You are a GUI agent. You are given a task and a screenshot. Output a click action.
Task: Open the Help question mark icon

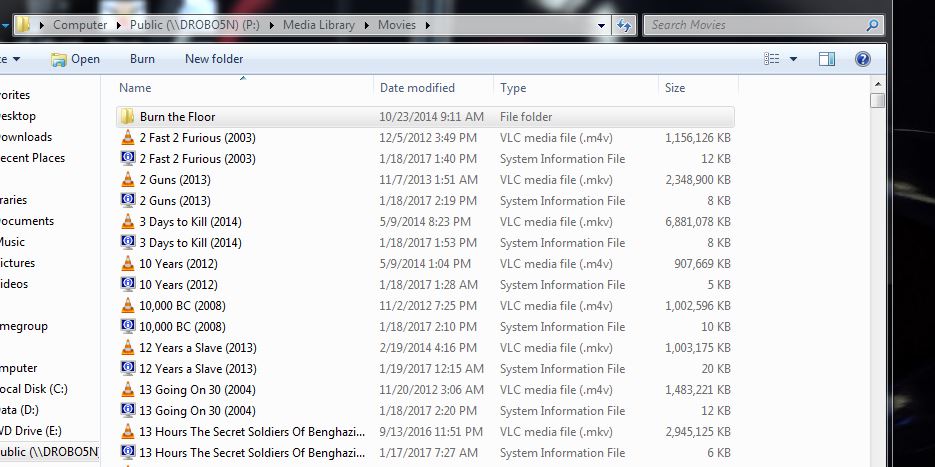click(862, 58)
